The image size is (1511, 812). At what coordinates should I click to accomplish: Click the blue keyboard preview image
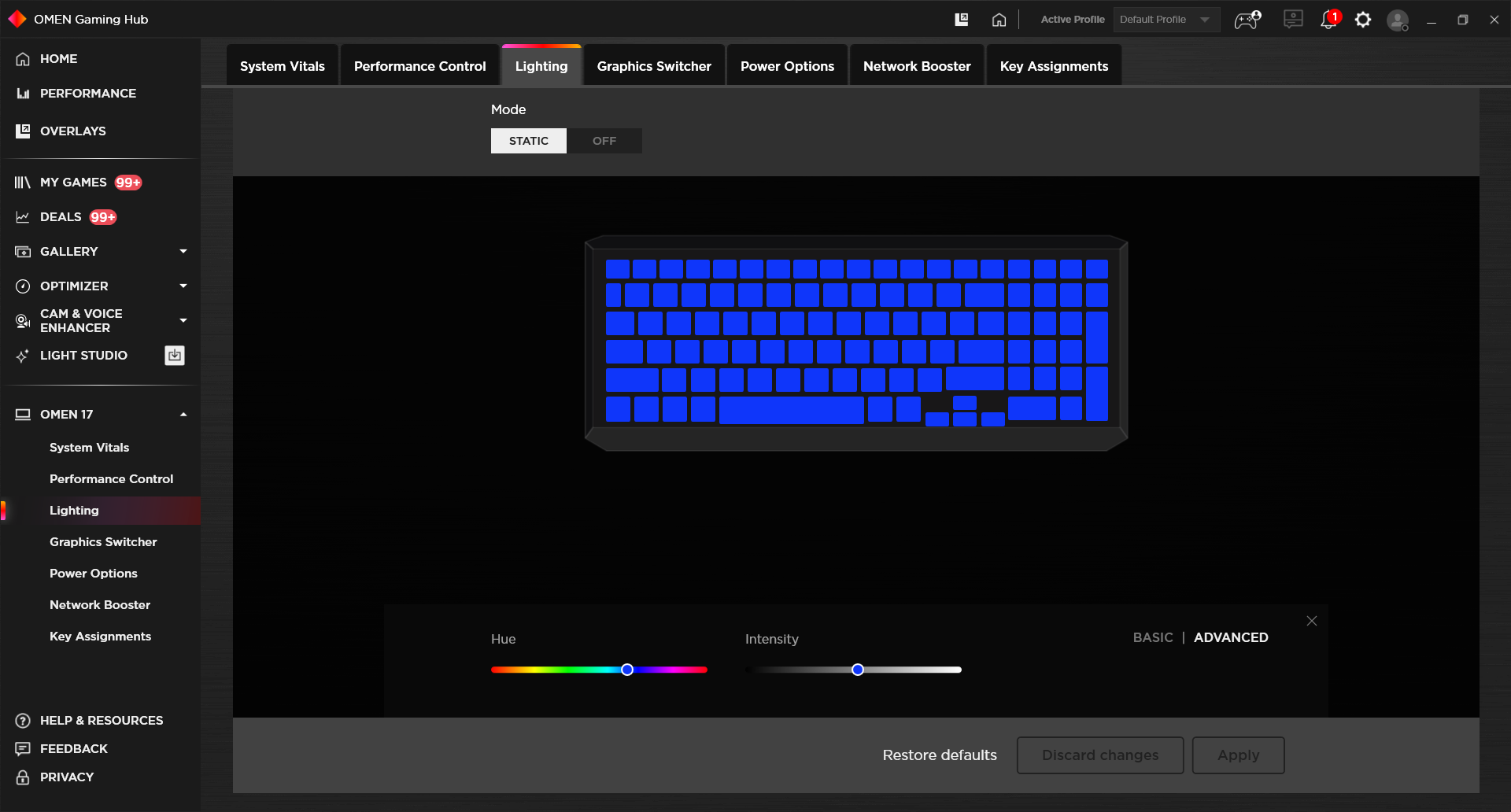pyautogui.click(x=856, y=343)
